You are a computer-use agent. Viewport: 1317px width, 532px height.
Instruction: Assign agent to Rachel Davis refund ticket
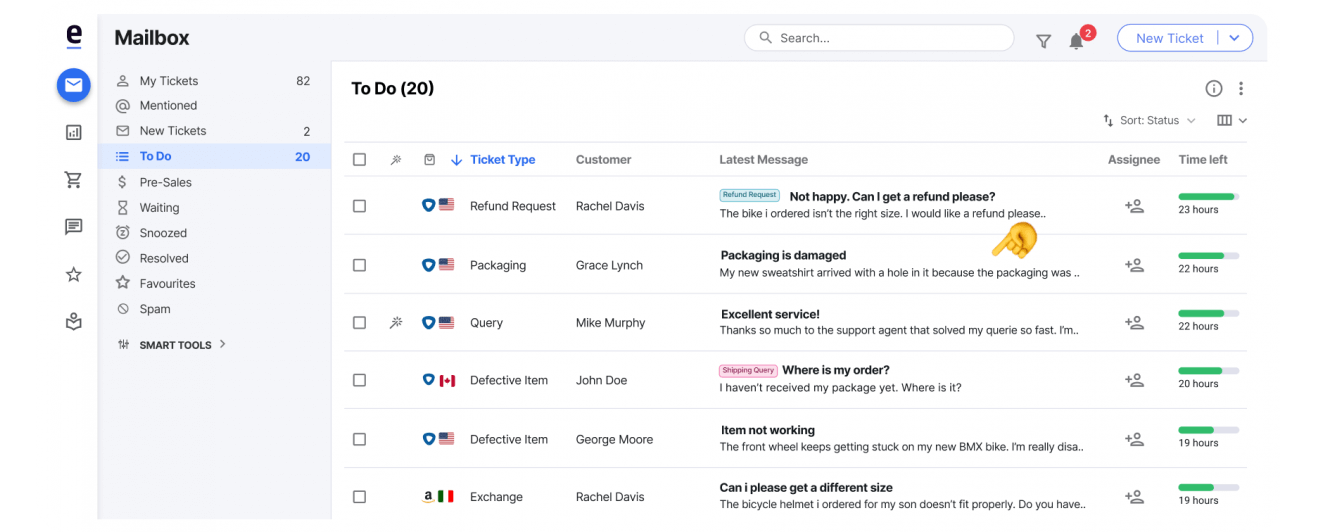pos(1134,206)
